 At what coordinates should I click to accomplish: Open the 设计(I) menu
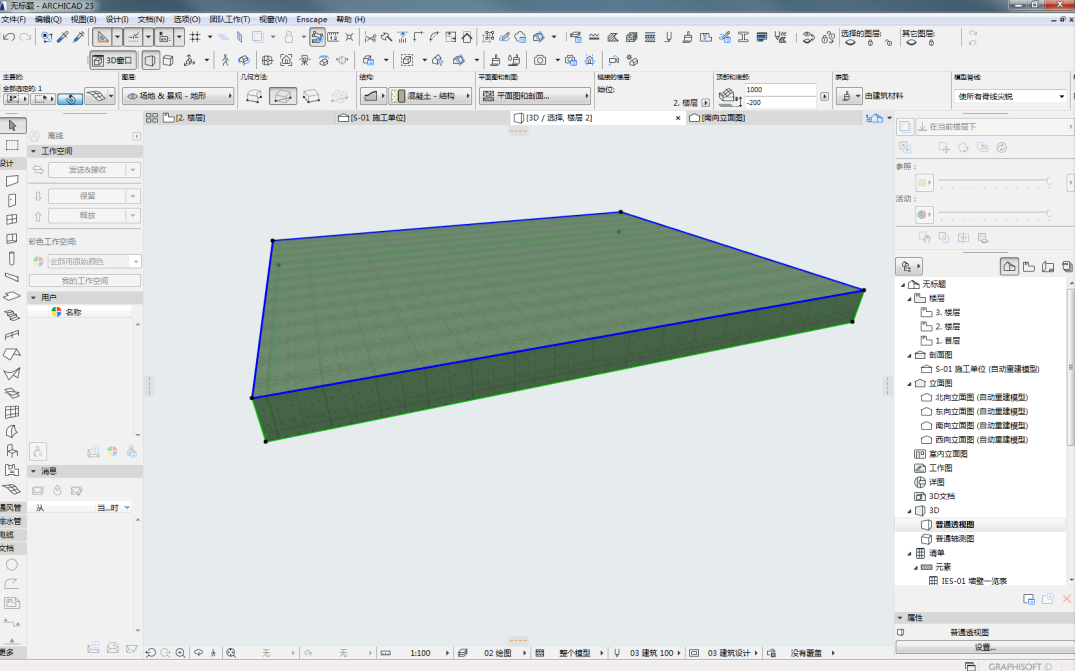[x=117, y=19]
